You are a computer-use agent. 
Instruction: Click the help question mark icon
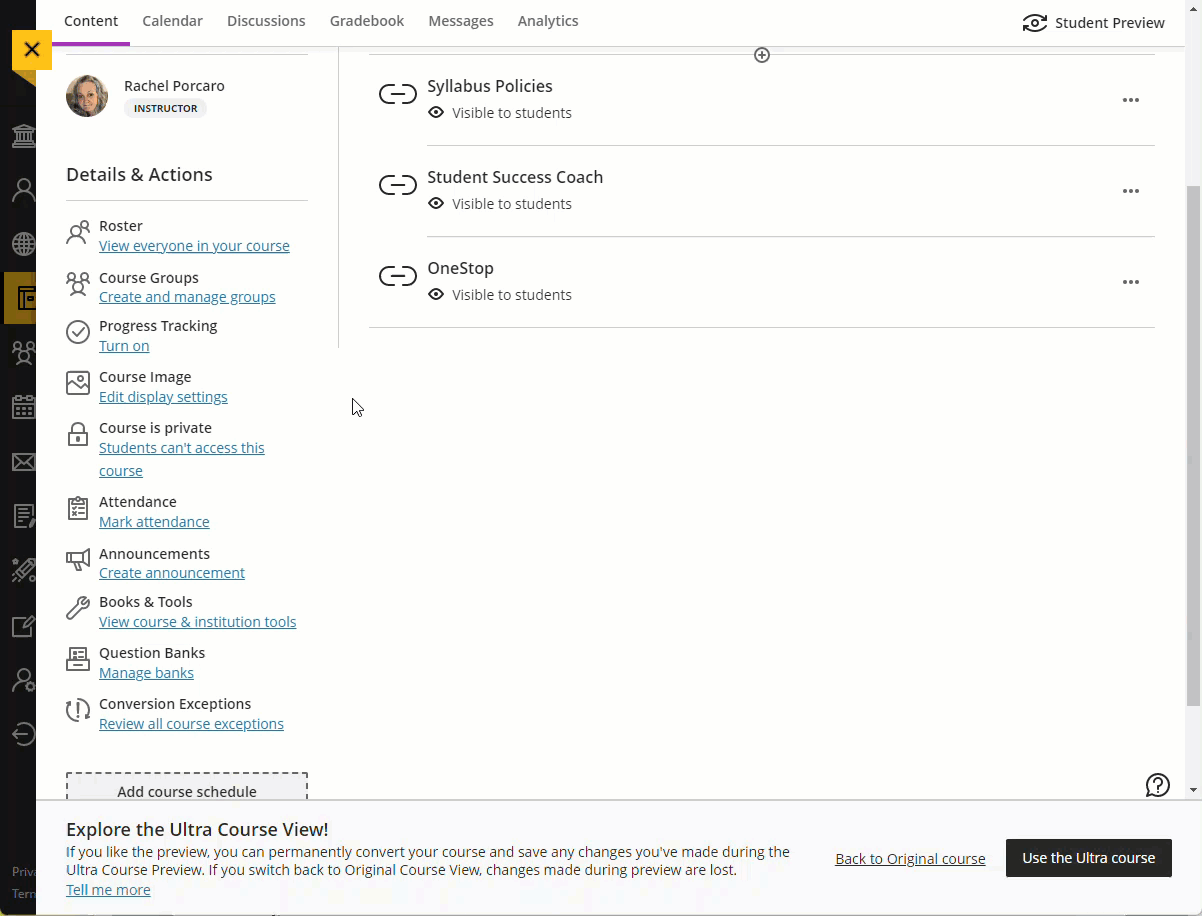pyautogui.click(x=1157, y=785)
